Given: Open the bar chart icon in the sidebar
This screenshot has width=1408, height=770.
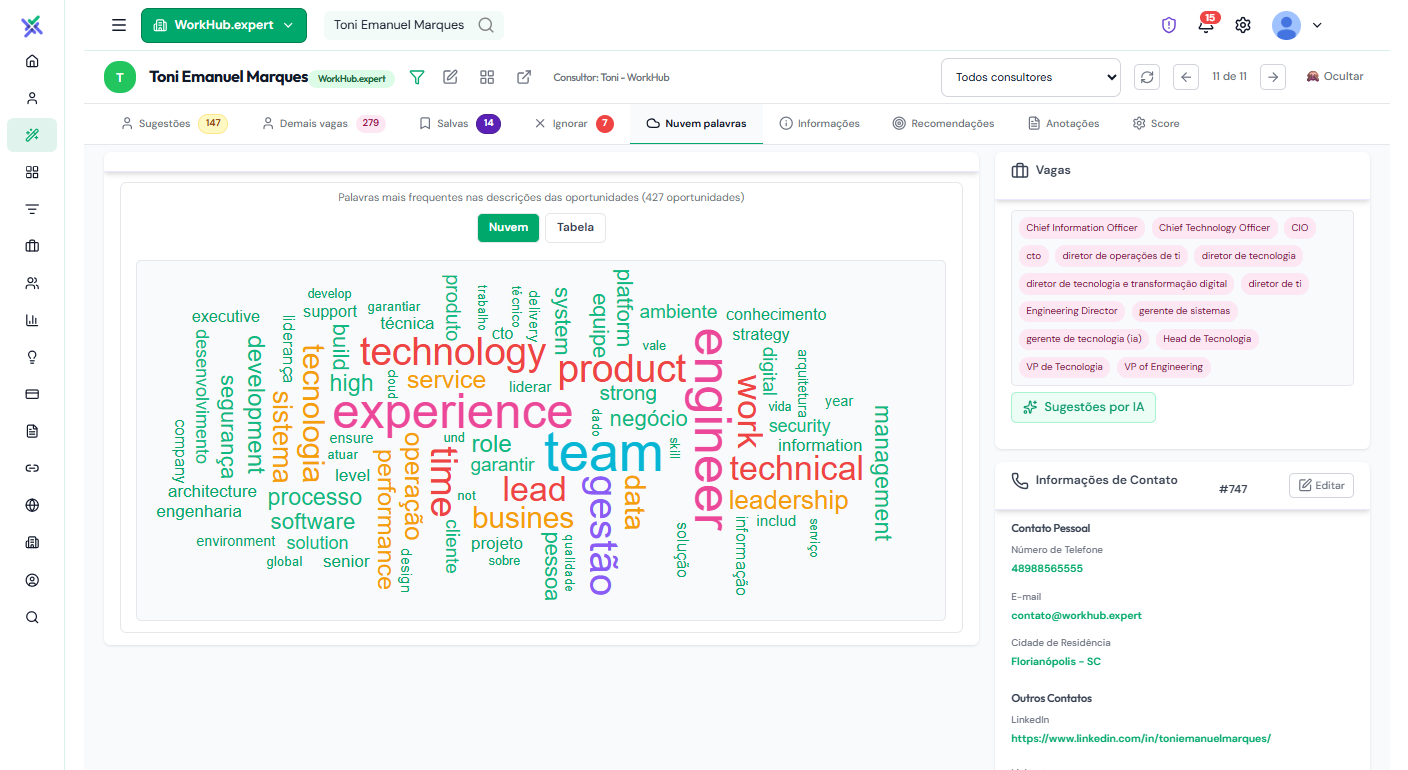Looking at the screenshot, I should tap(32, 320).
